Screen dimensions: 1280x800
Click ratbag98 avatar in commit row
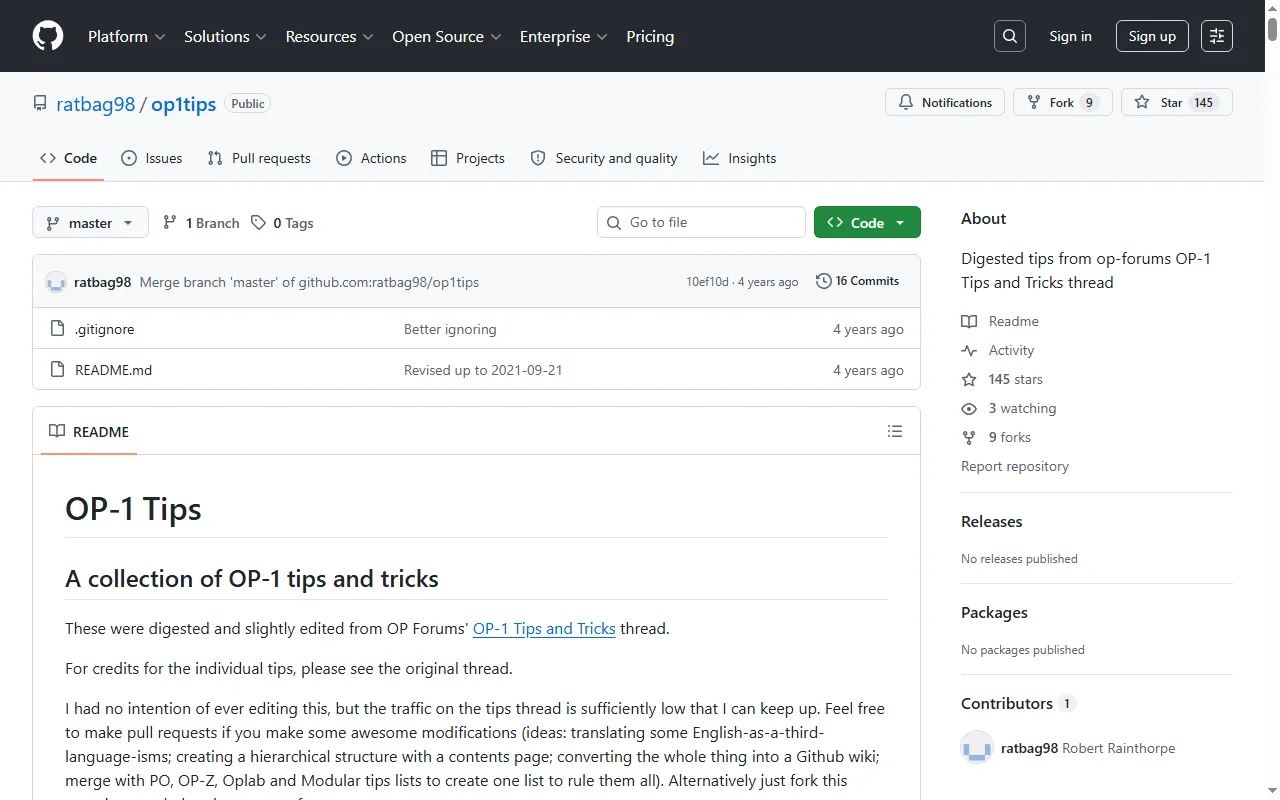tap(56, 282)
